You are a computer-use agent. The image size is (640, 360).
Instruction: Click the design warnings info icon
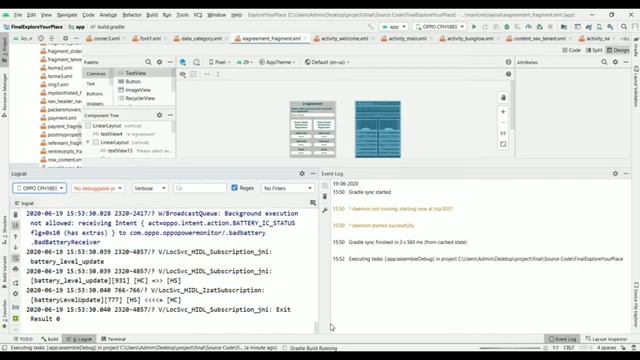(x=508, y=62)
